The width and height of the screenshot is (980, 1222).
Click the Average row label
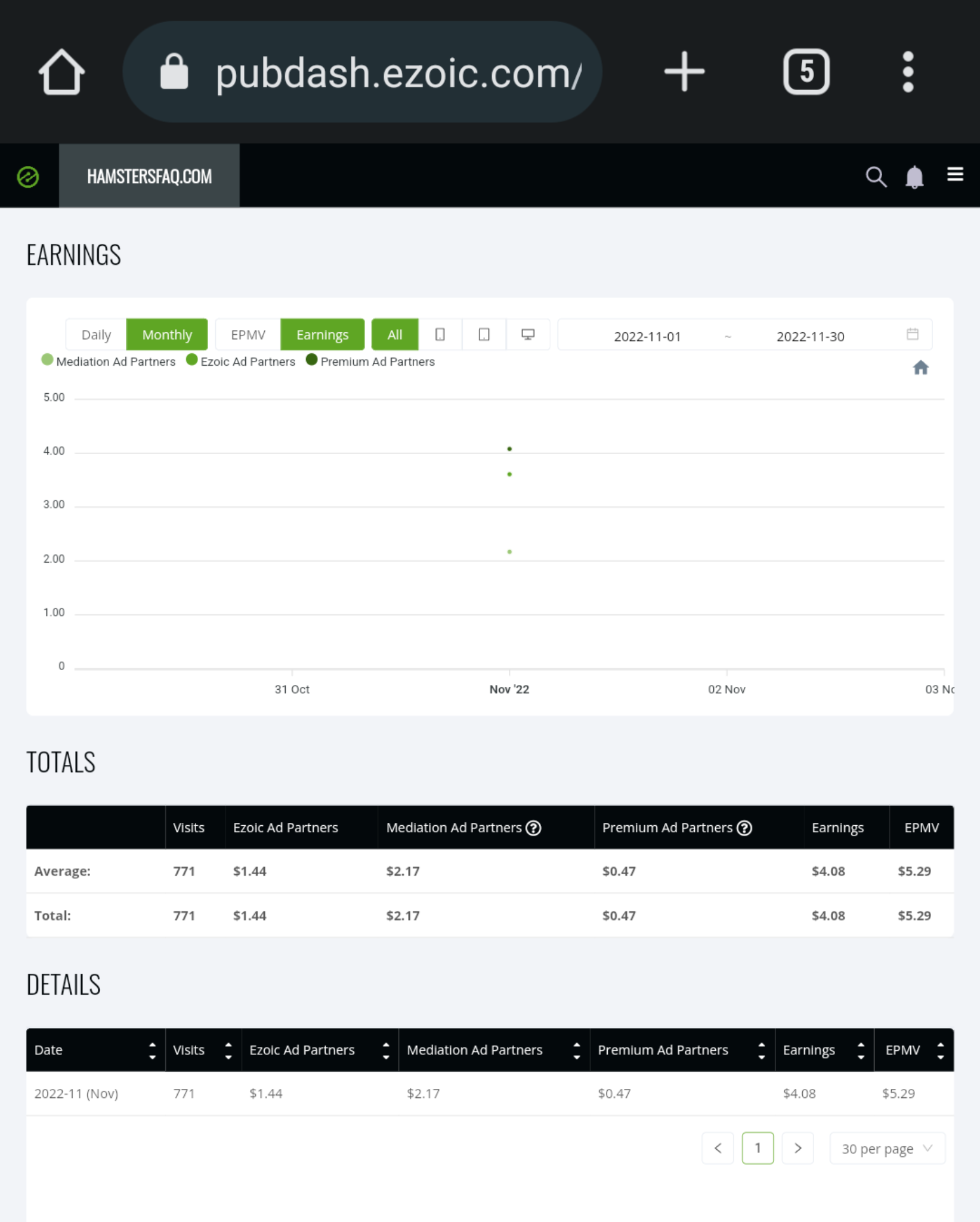click(63, 871)
